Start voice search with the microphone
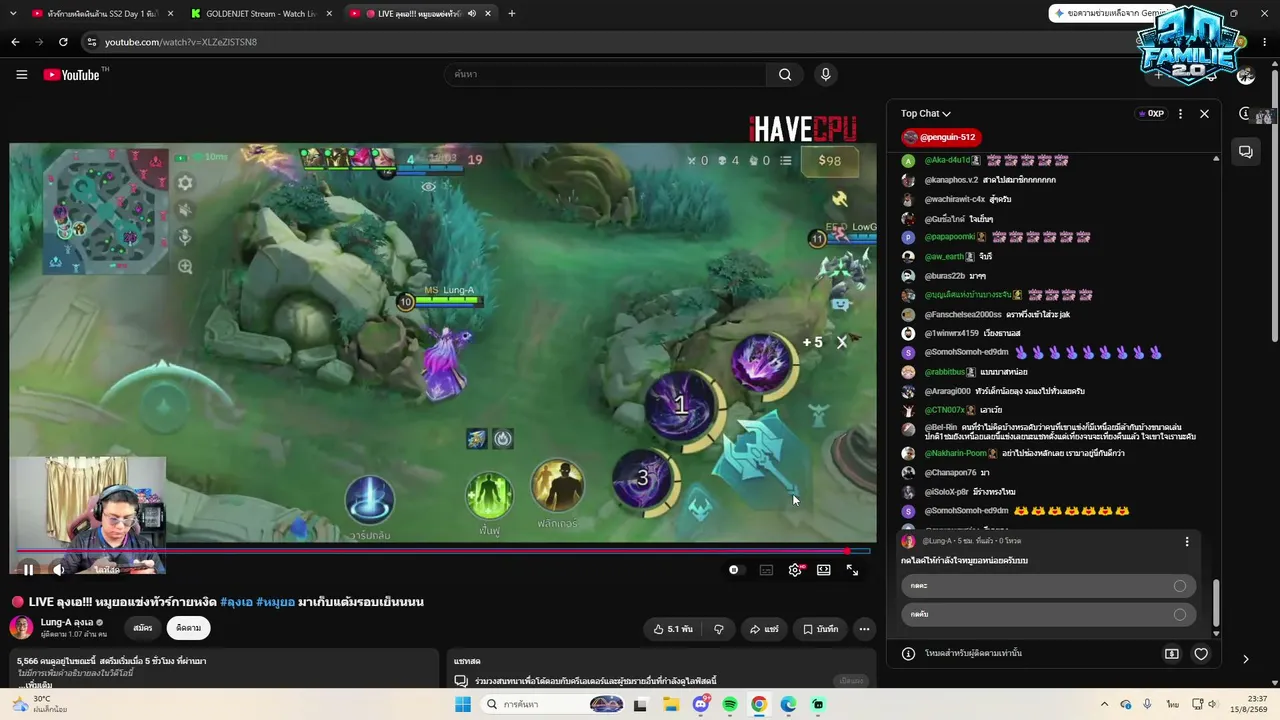1280x720 pixels. point(825,75)
